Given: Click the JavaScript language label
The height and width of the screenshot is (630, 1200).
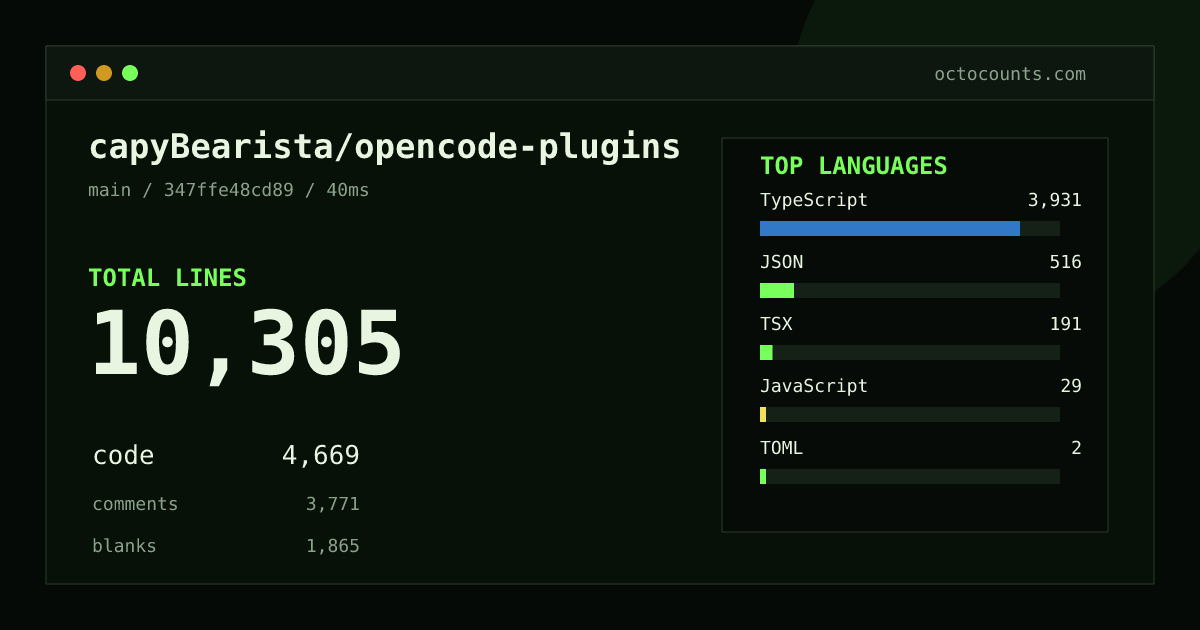Looking at the screenshot, I should pyautogui.click(x=814, y=386).
